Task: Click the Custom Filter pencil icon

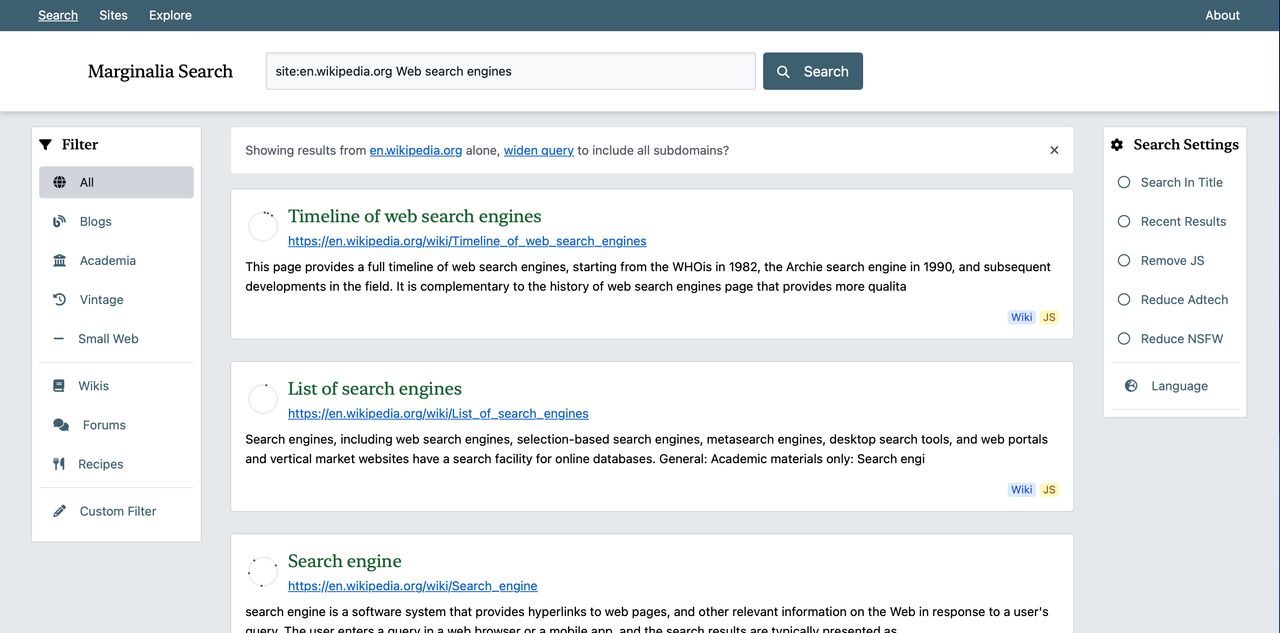Action: click(60, 511)
